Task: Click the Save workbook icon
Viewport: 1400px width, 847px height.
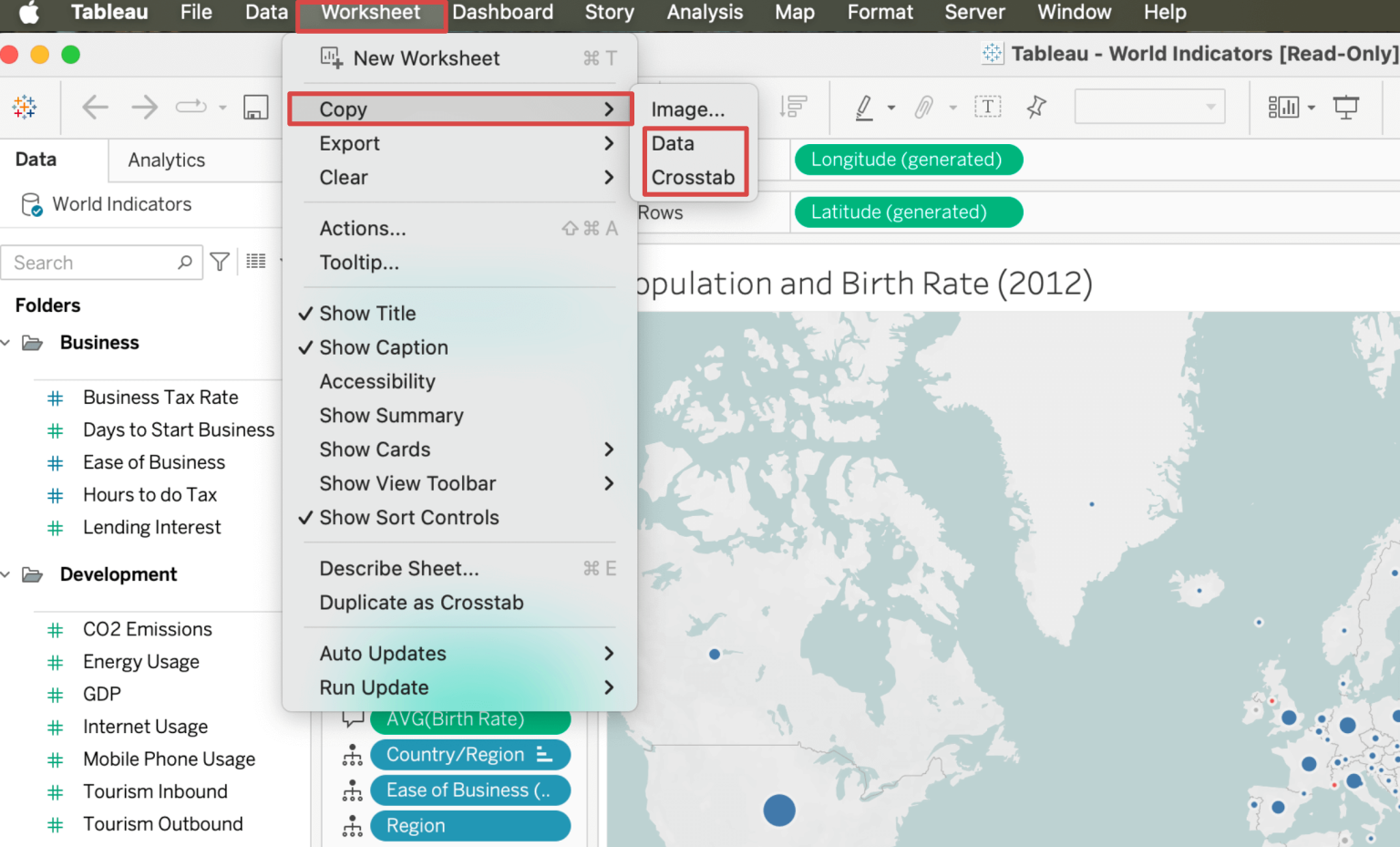Action: [x=256, y=107]
